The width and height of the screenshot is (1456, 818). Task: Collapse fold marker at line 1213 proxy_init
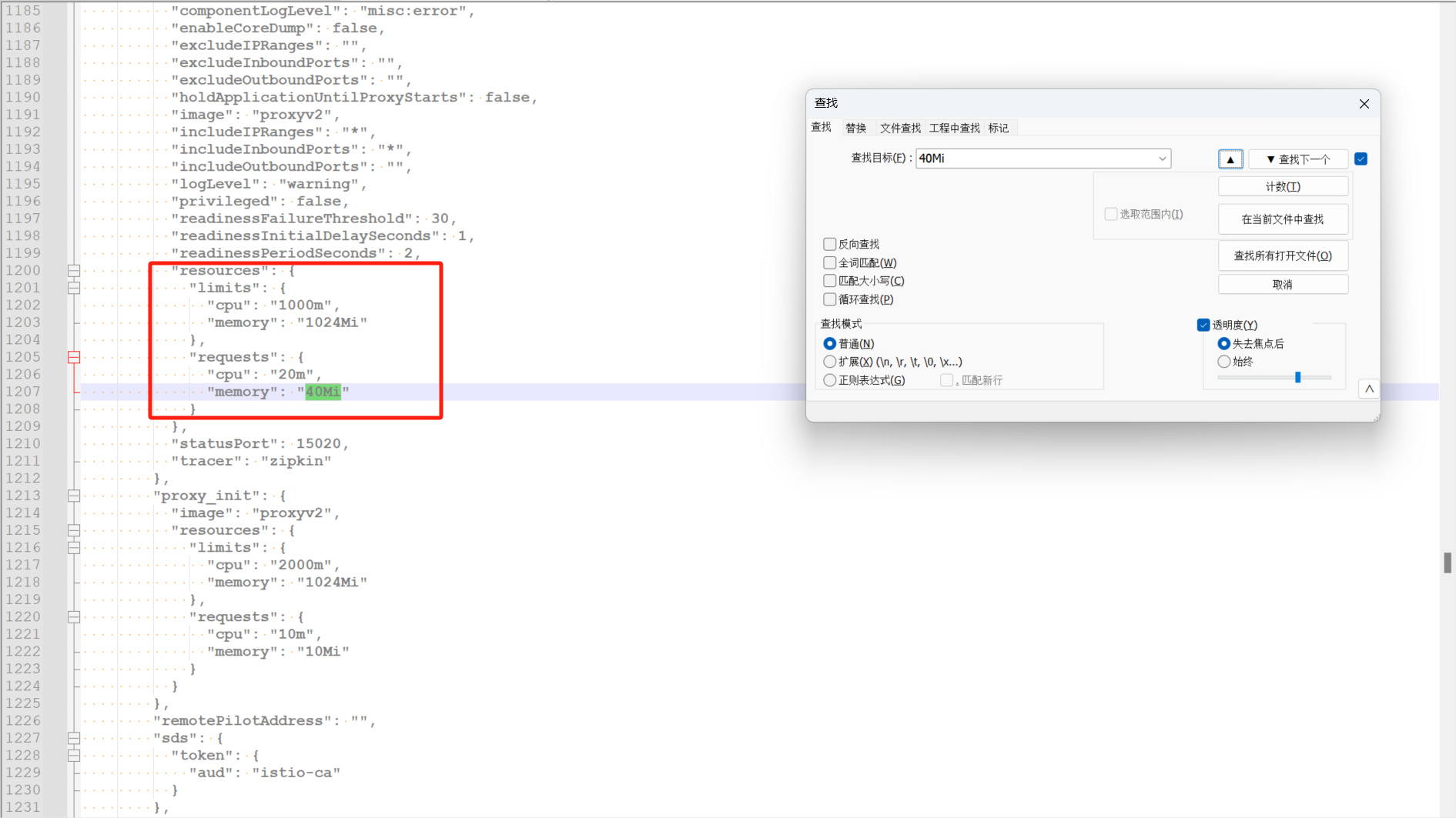74,496
